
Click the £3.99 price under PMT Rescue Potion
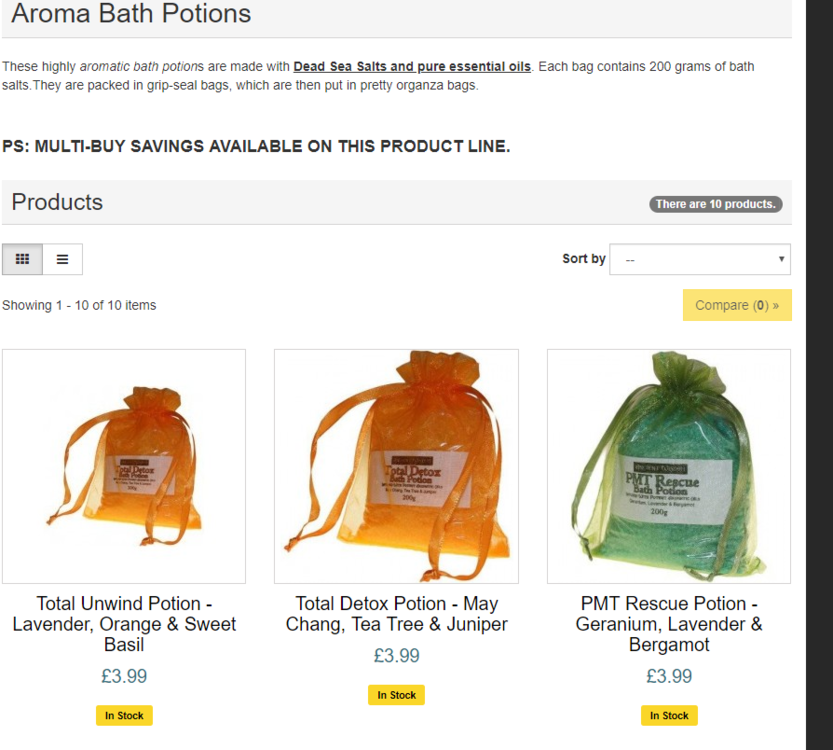668,676
